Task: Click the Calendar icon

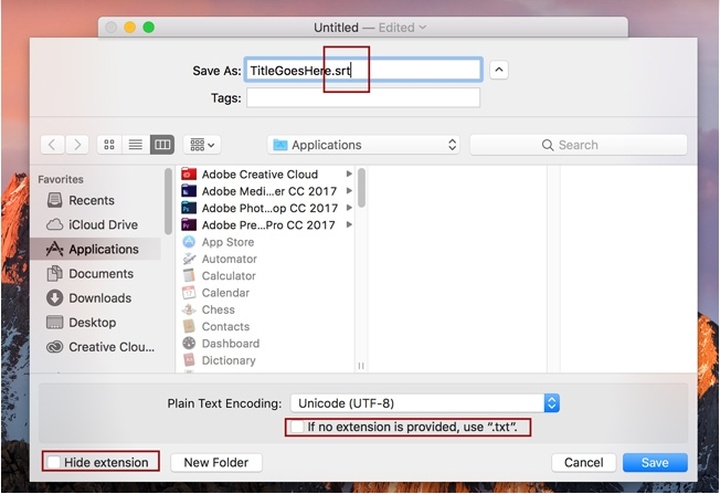Action: click(189, 292)
